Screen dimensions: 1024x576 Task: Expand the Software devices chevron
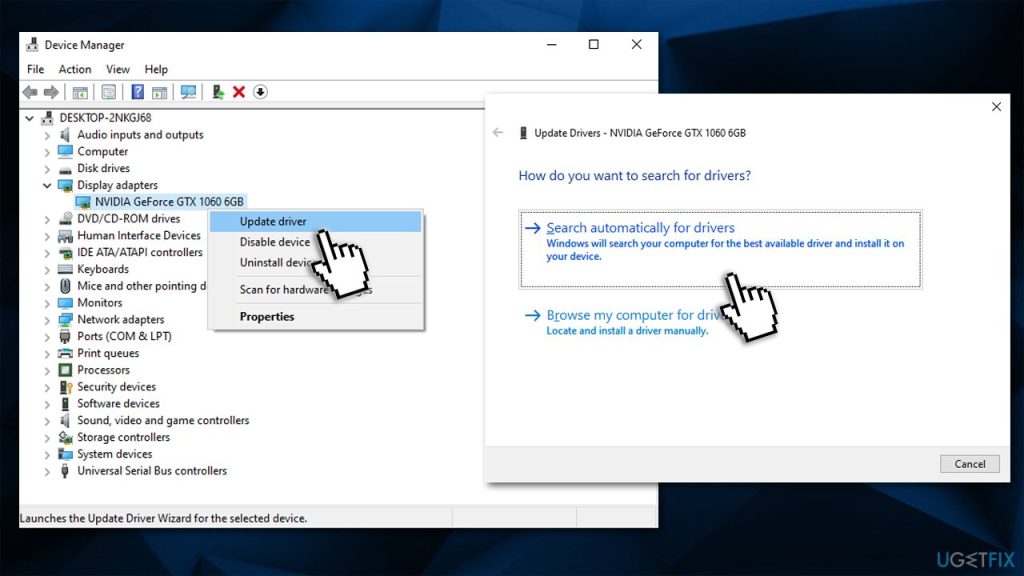pyautogui.click(x=47, y=404)
